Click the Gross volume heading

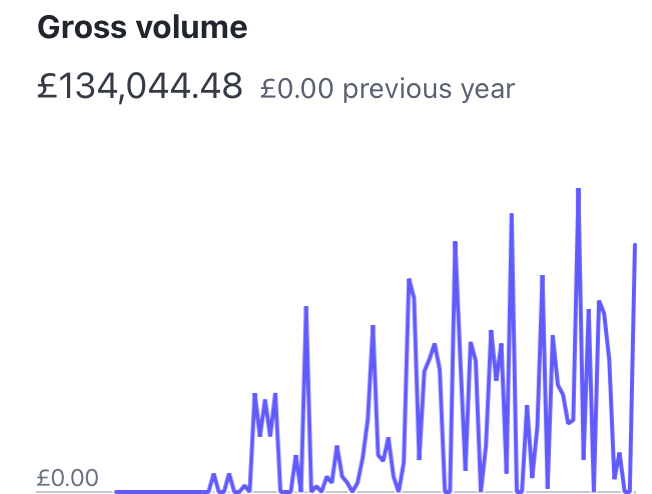coord(142,28)
